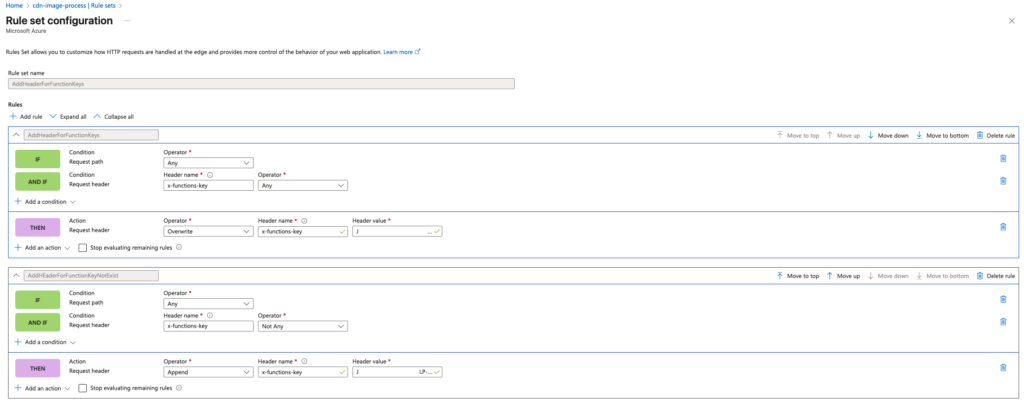Close the Rule set configuration panel
The width and height of the screenshot is (1024, 412).
click(1015, 20)
